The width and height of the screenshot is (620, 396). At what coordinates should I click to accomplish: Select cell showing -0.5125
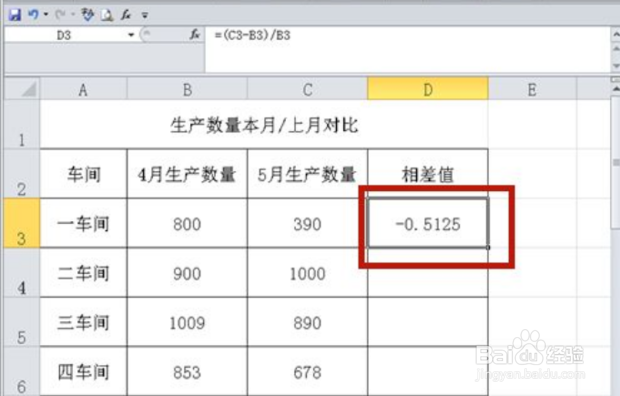click(x=428, y=223)
